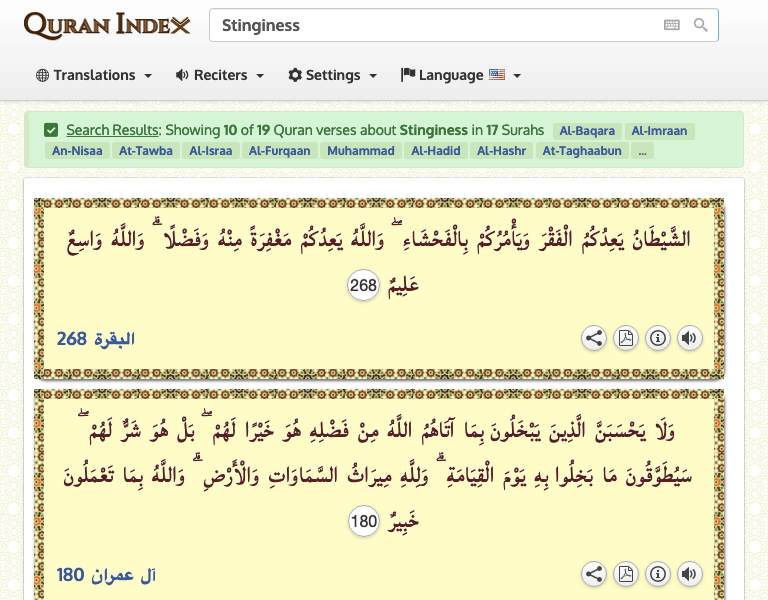Filter results by Al-Baqara surah tag
The image size is (768, 600).
coord(586,130)
